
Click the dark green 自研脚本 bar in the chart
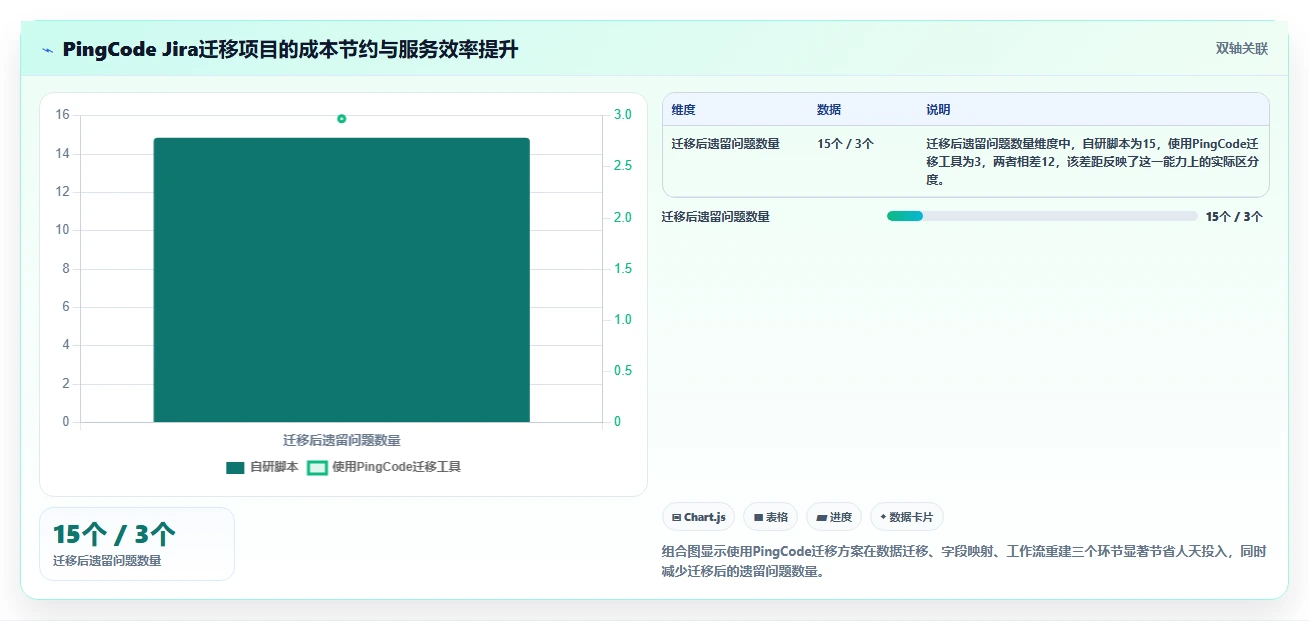341,280
